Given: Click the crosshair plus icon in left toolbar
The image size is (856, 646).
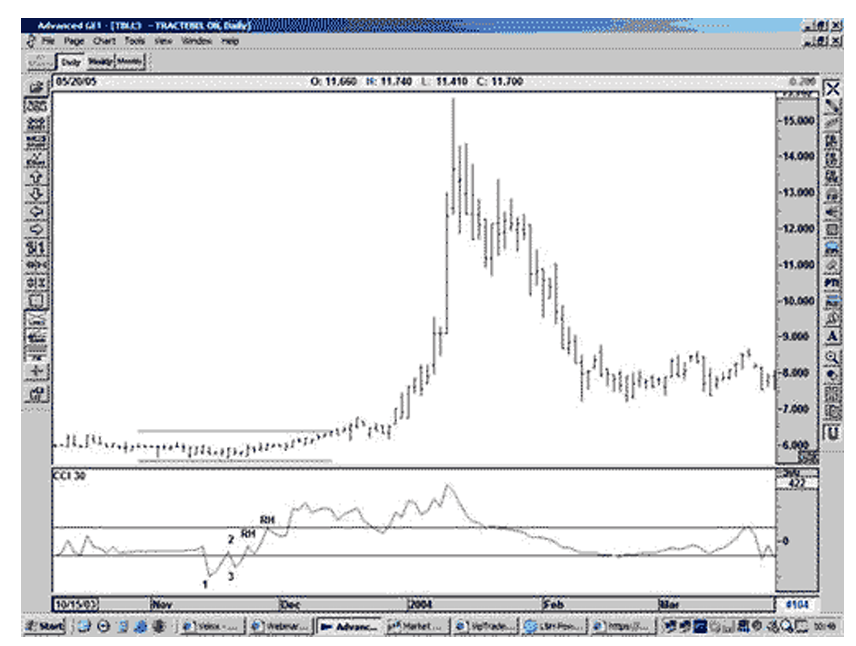Looking at the screenshot, I should (36, 371).
